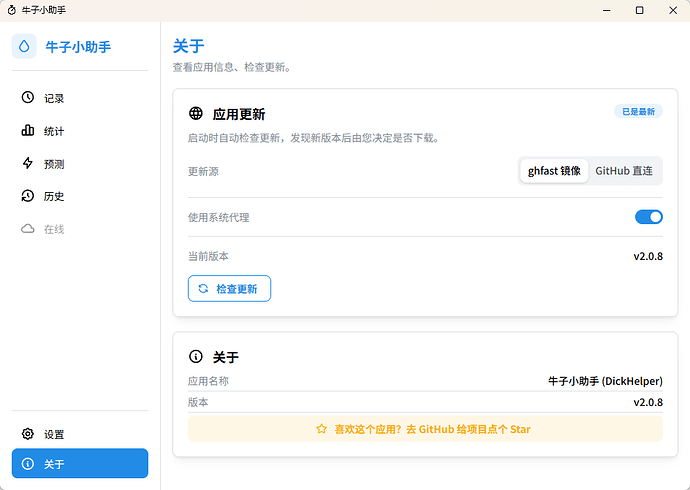Maximize the 牛子小助手 window

click(x=640, y=10)
